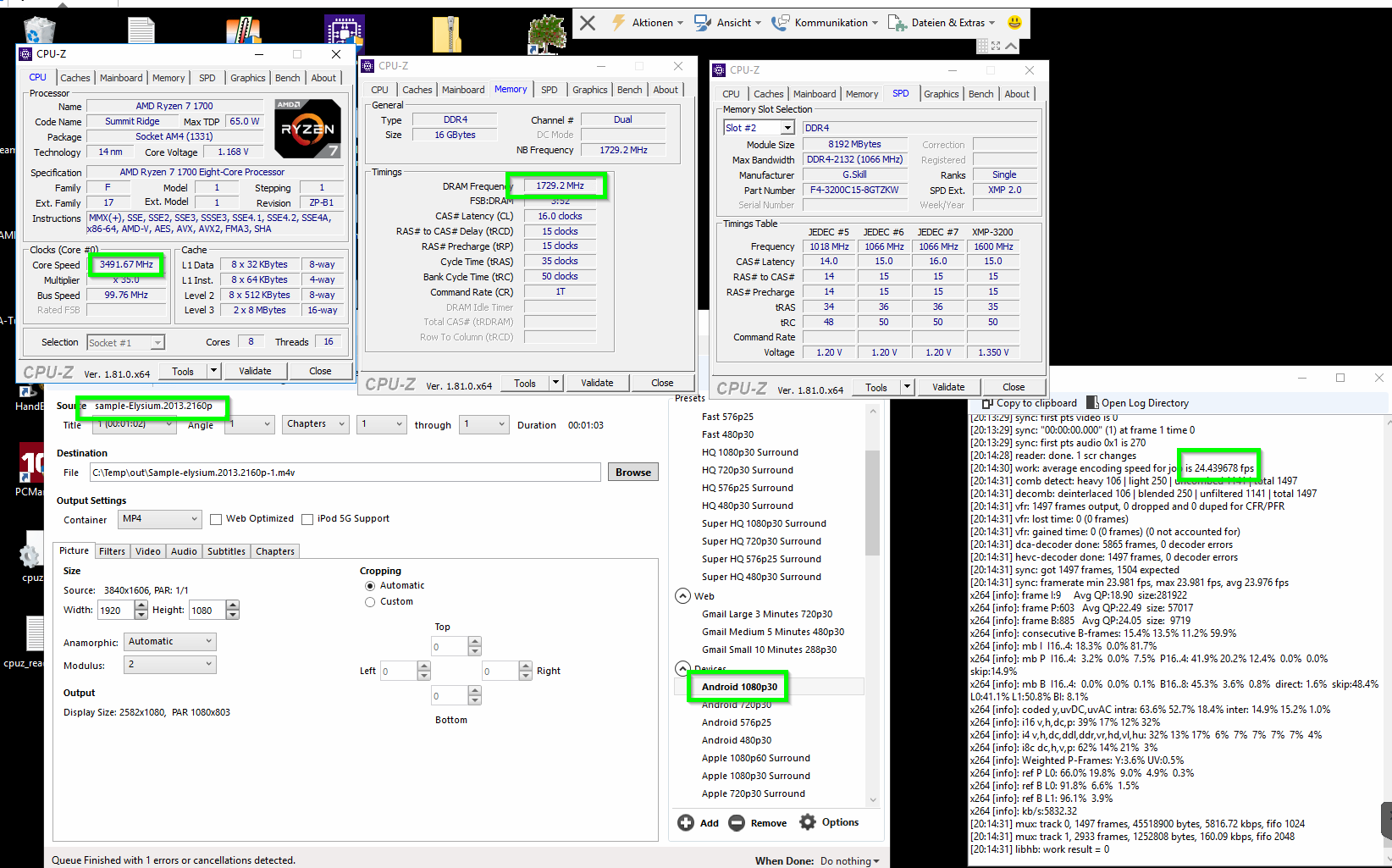The width and height of the screenshot is (1392, 868).
Task: Open the tree shortcut desktop icon
Action: point(546,32)
